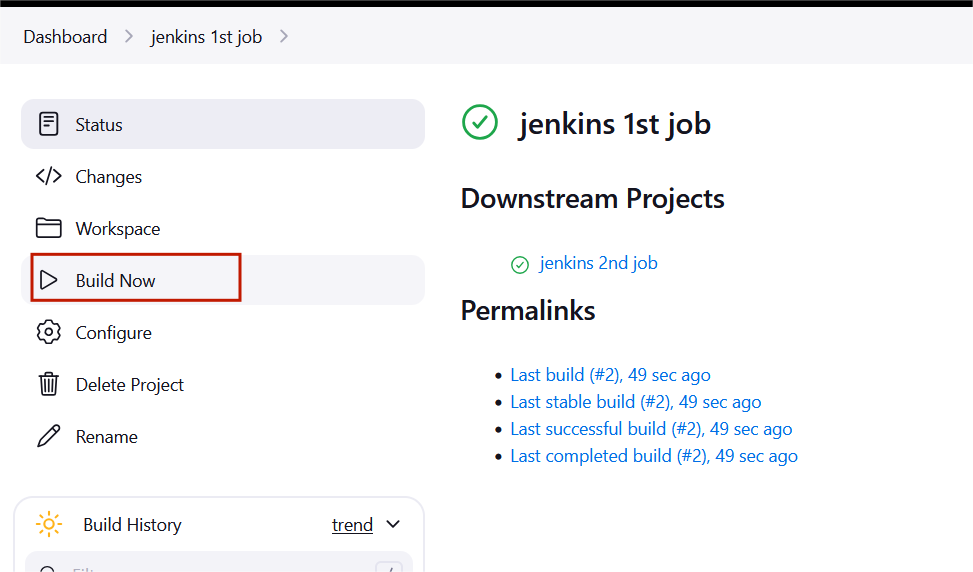Open the Changes page
The height and width of the screenshot is (572, 973).
(223, 176)
